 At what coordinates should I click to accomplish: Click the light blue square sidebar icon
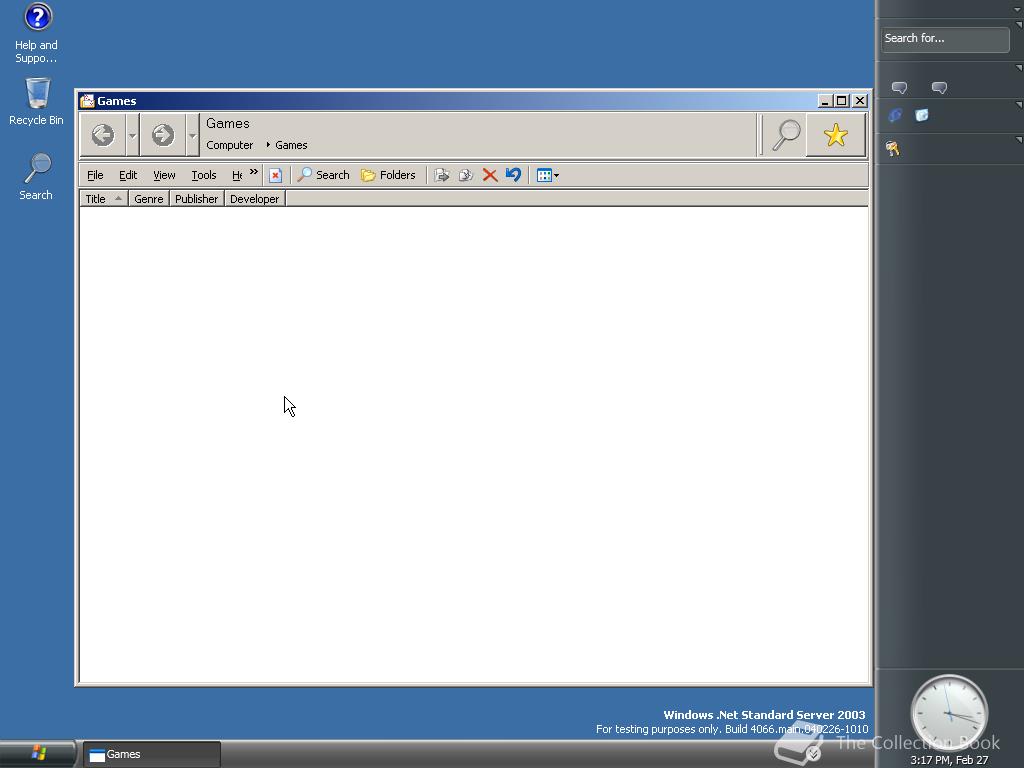pyautogui.click(x=921, y=116)
